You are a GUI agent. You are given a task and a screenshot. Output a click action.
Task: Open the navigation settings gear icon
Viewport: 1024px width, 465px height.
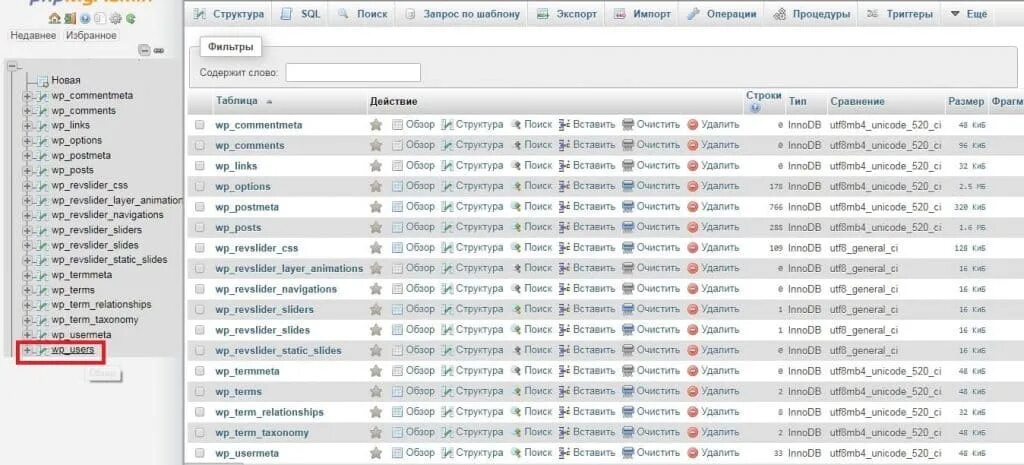point(117,18)
